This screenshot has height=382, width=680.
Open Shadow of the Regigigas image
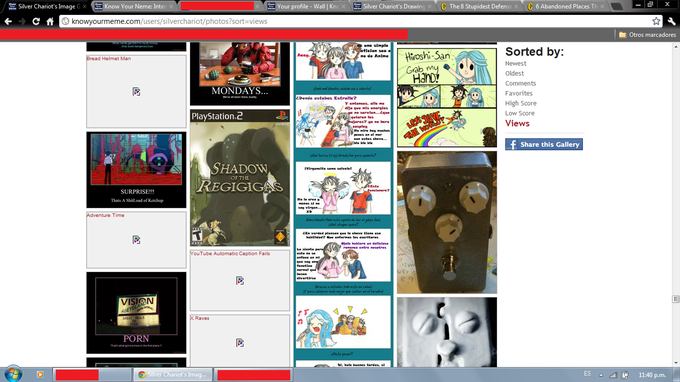click(x=240, y=178)
